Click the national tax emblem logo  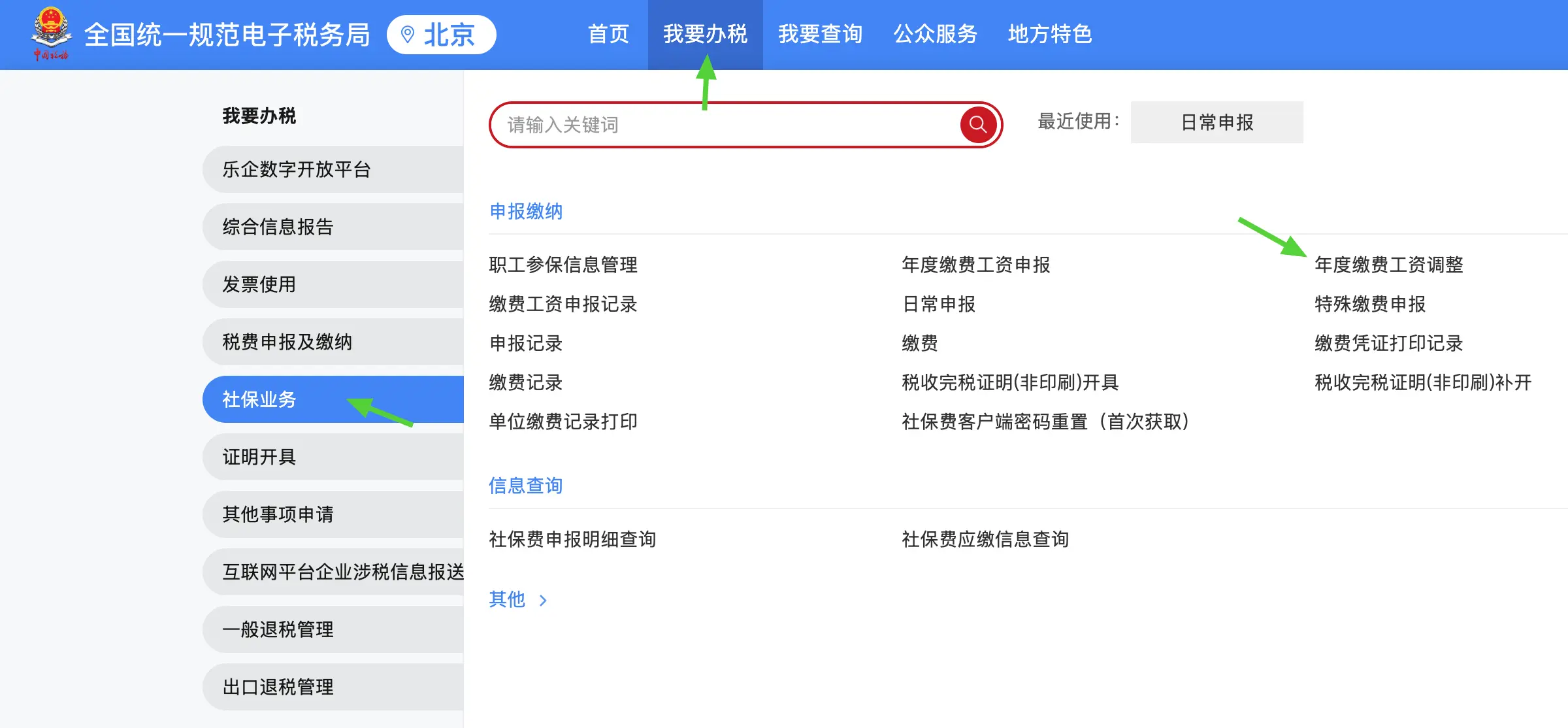click(51, 34)
